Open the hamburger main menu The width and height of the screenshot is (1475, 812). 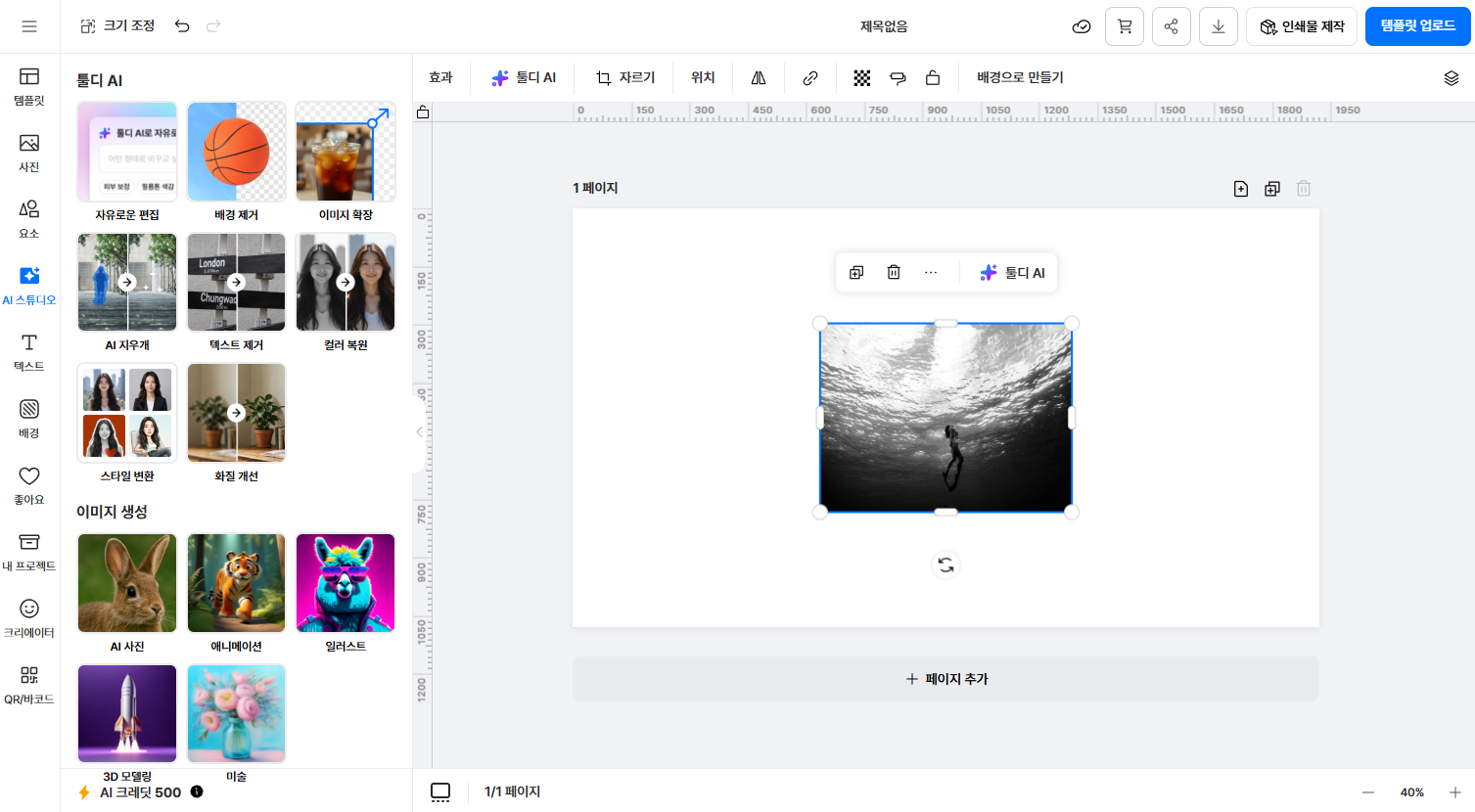29,26
